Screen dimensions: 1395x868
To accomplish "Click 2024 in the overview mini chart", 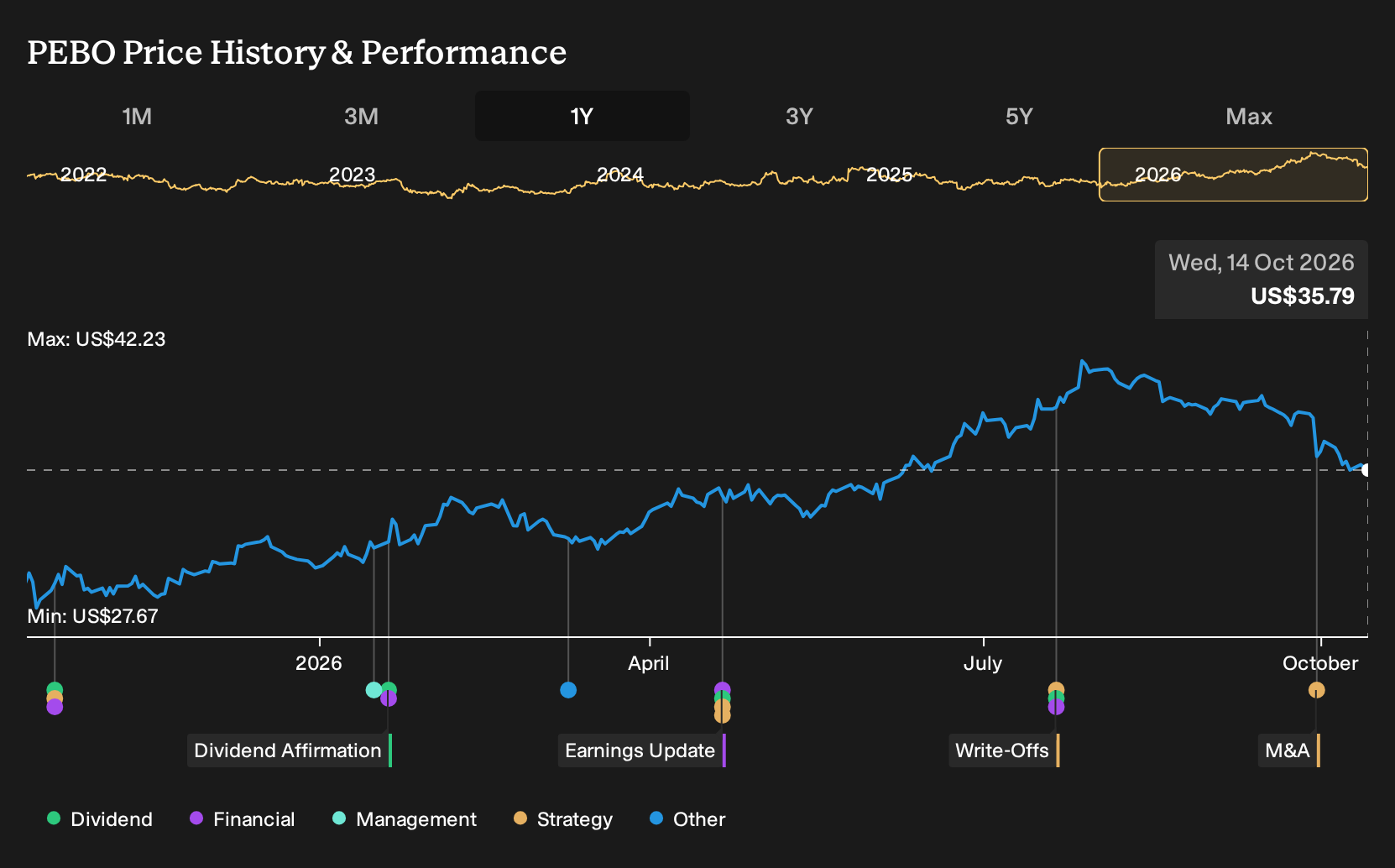I will pos(620,175).
